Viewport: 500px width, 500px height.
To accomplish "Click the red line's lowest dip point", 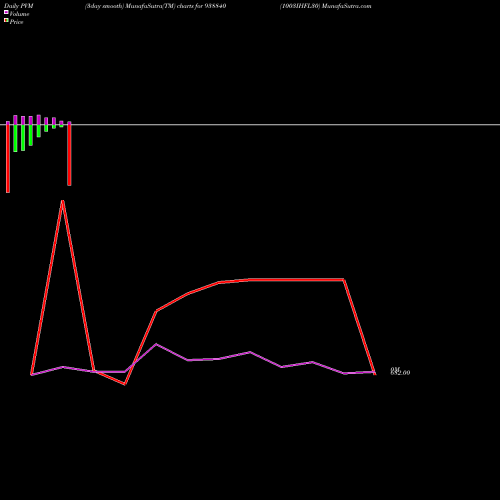I will (125, 384).
